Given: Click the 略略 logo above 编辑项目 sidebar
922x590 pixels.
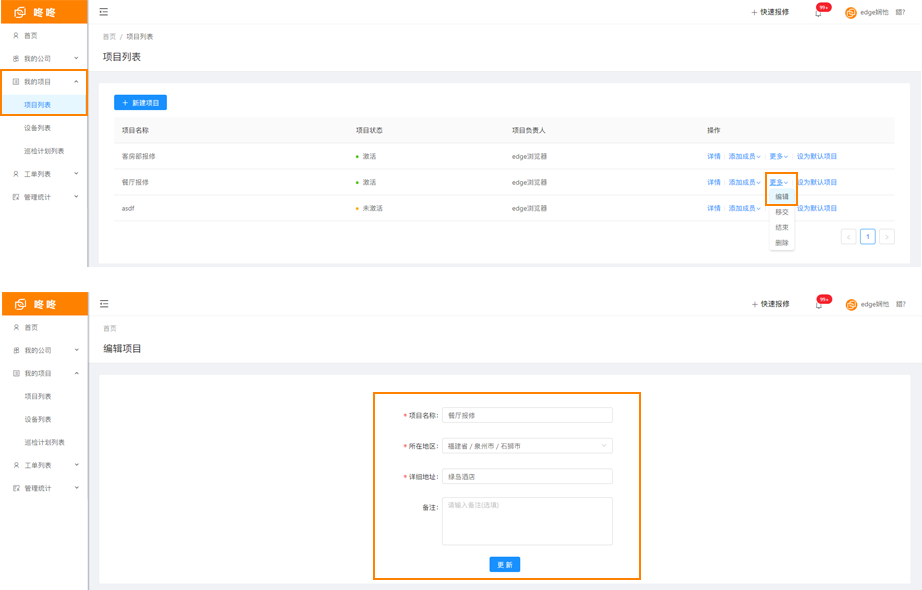Looking at the screenshot, I should (44, 304).
